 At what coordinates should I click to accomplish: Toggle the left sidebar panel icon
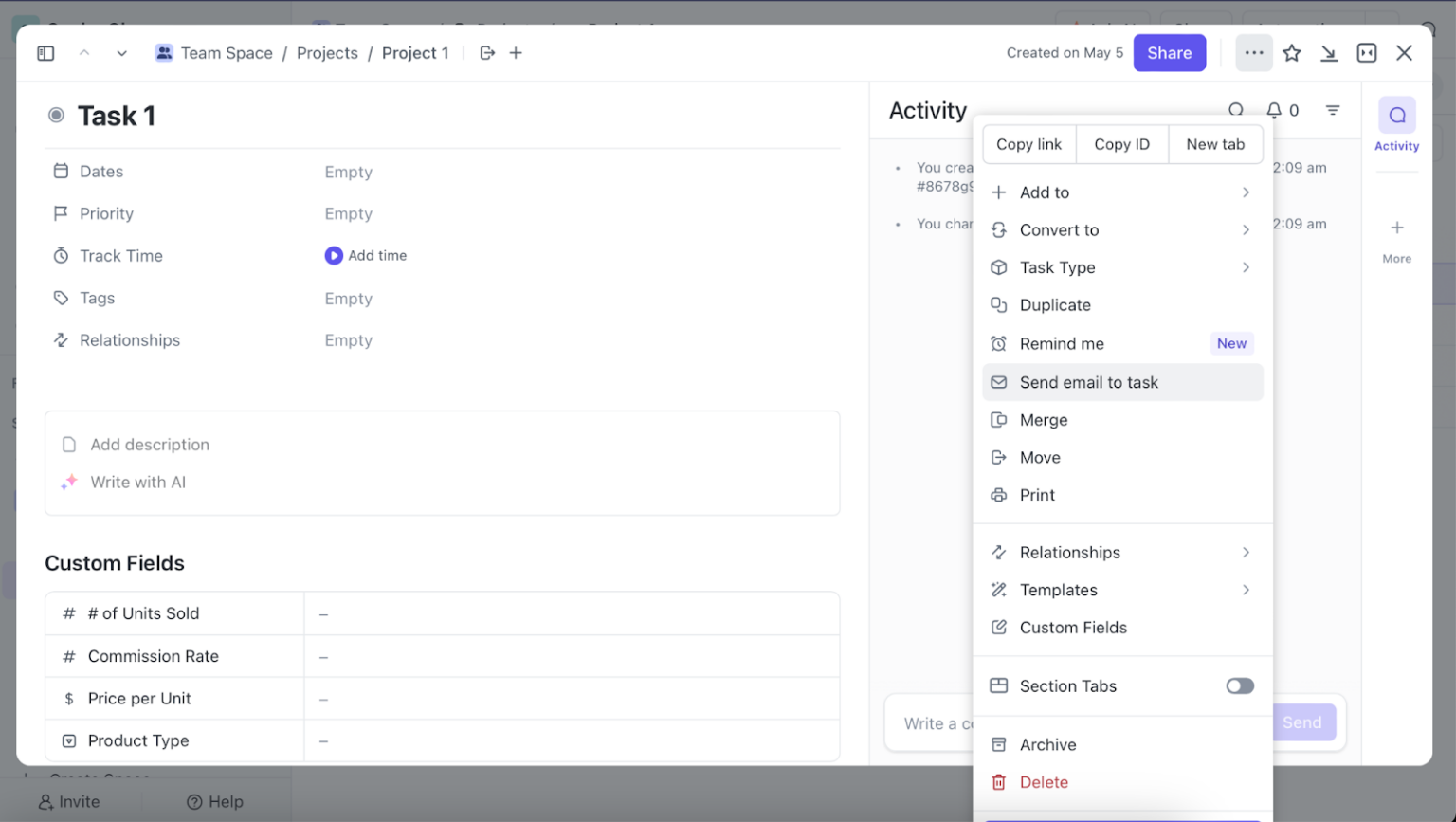pyautogui.click(x=45, y=53)
